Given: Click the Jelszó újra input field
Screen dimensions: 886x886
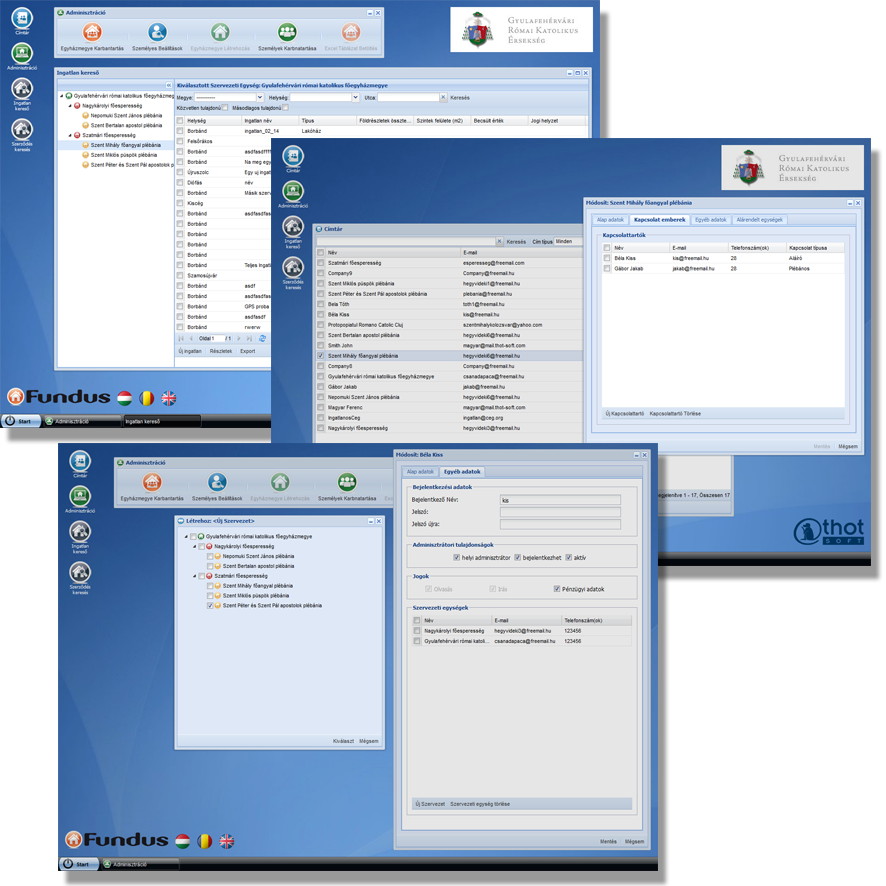Looking at the screenshot, I should (x=560, y=524).
